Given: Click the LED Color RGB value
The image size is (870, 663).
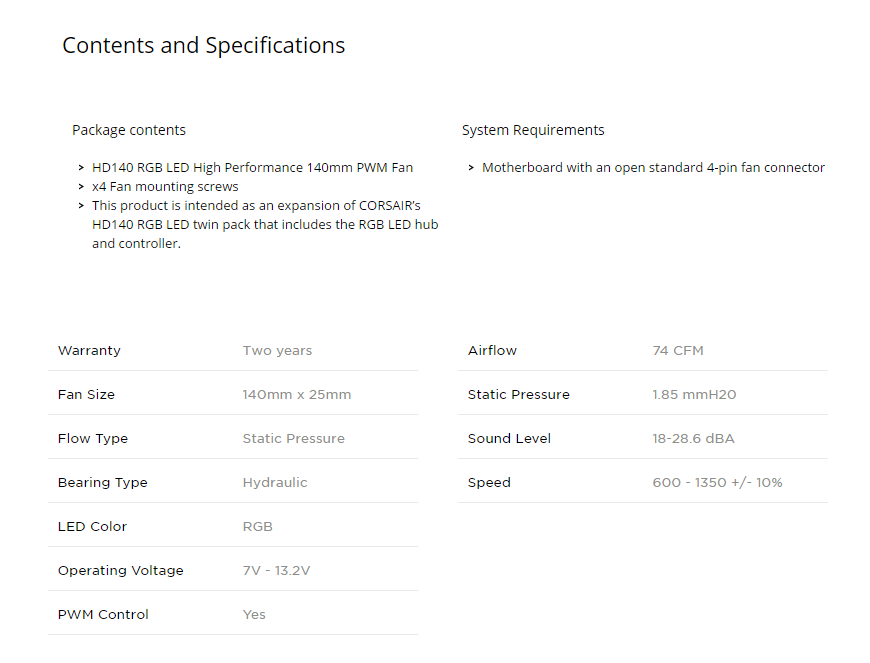Looking at the screenshot, I should tap(257, 527).
